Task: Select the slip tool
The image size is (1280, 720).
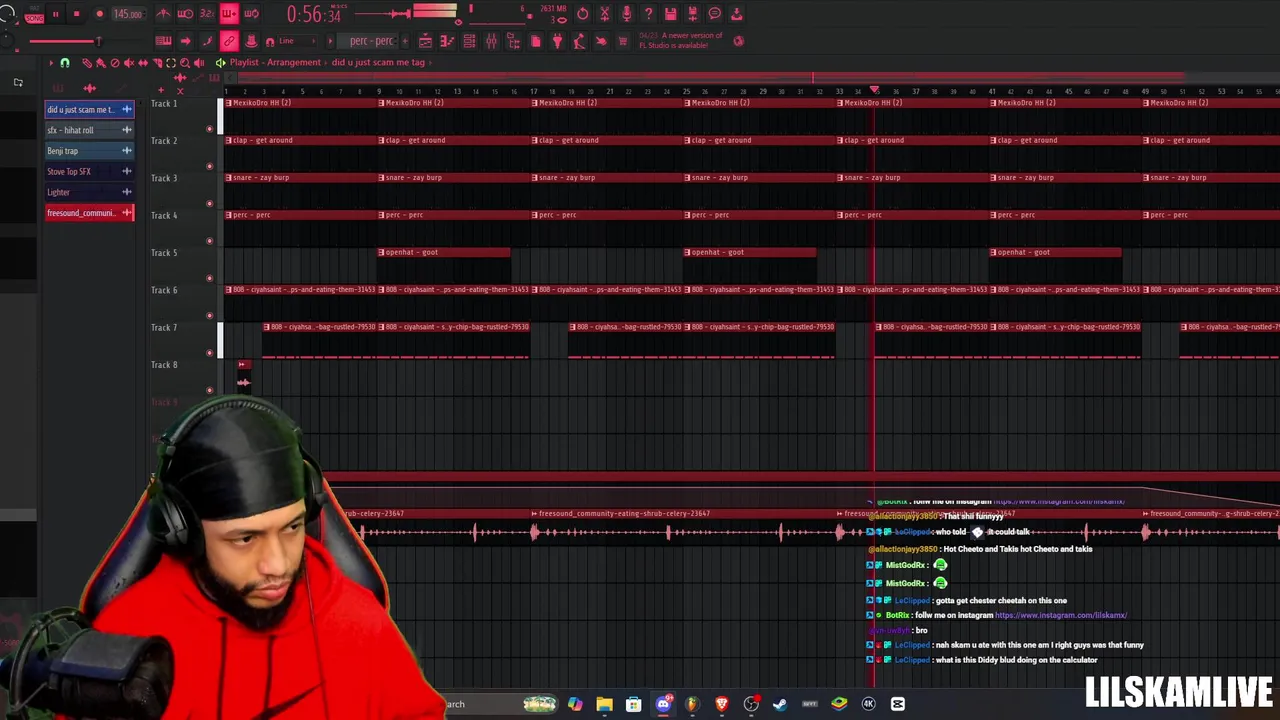Action: pyautogui.click(x=143, y=63)
